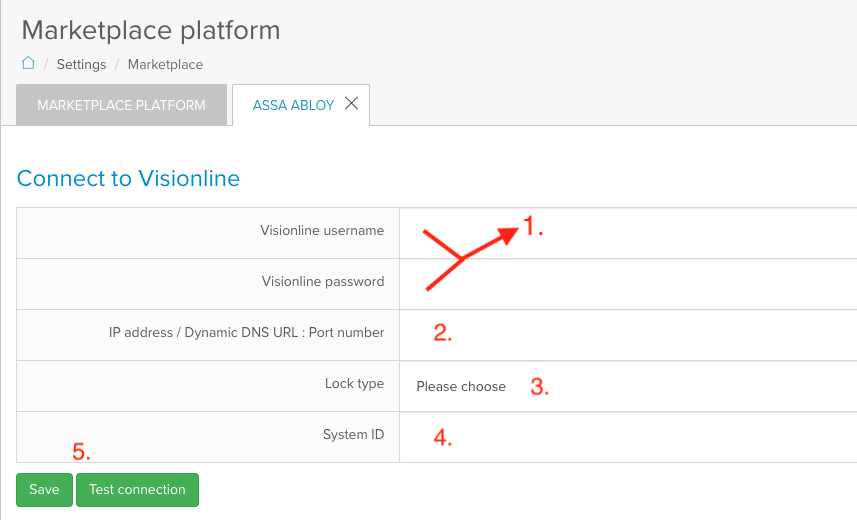Click the 'Connect to Visionline' heading
The image size is (857, 520).
(128, 179)
